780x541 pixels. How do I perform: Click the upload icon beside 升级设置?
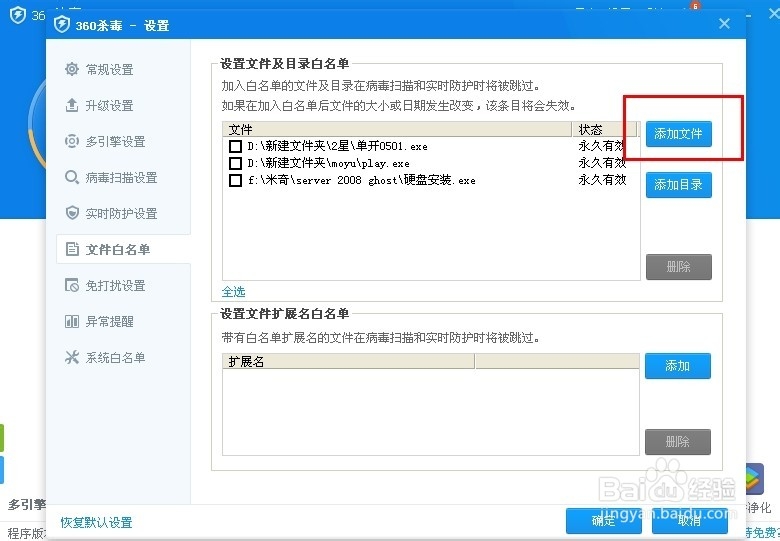[x=72, y=105]
